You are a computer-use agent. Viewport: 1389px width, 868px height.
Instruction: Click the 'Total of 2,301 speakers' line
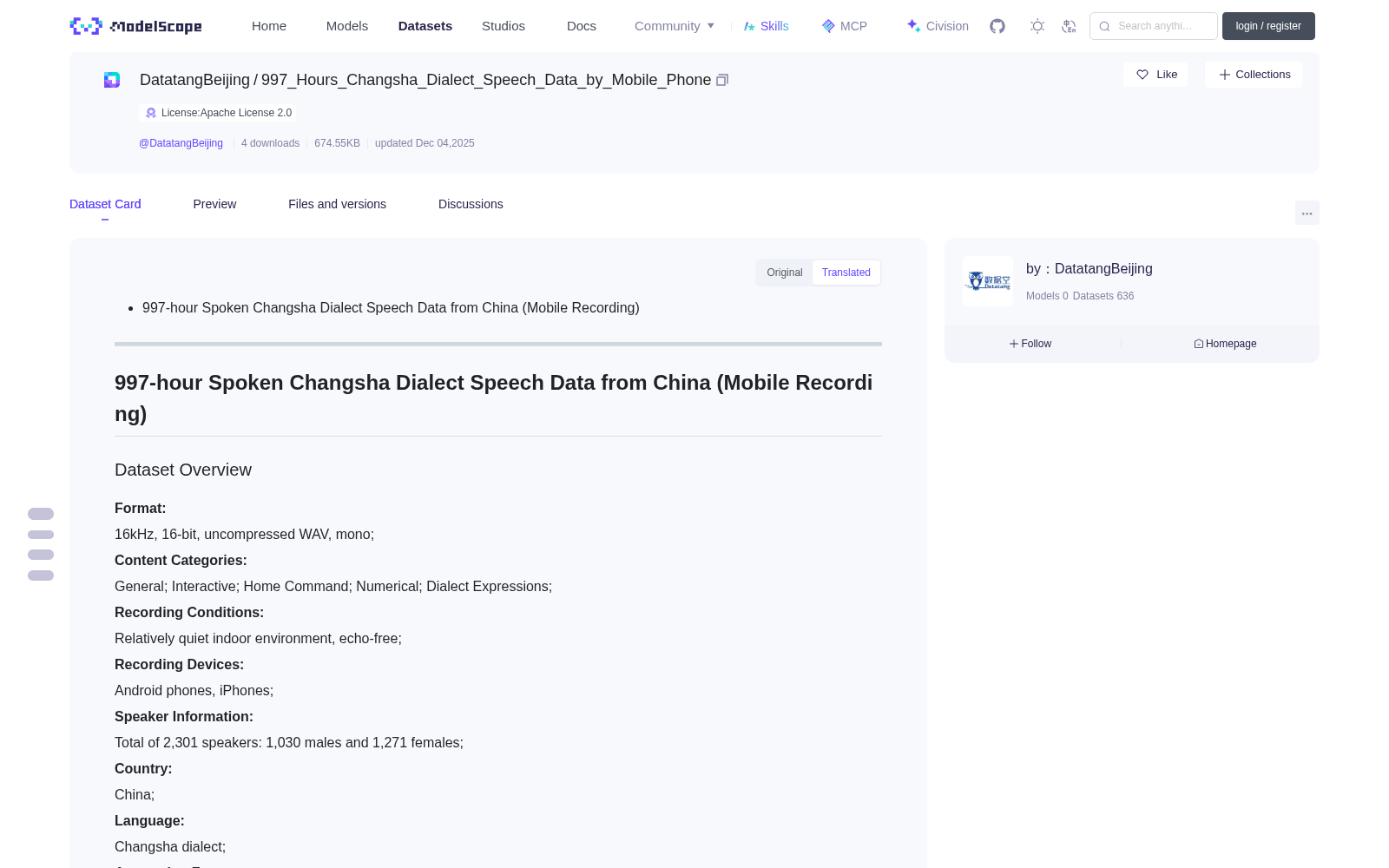289,743
